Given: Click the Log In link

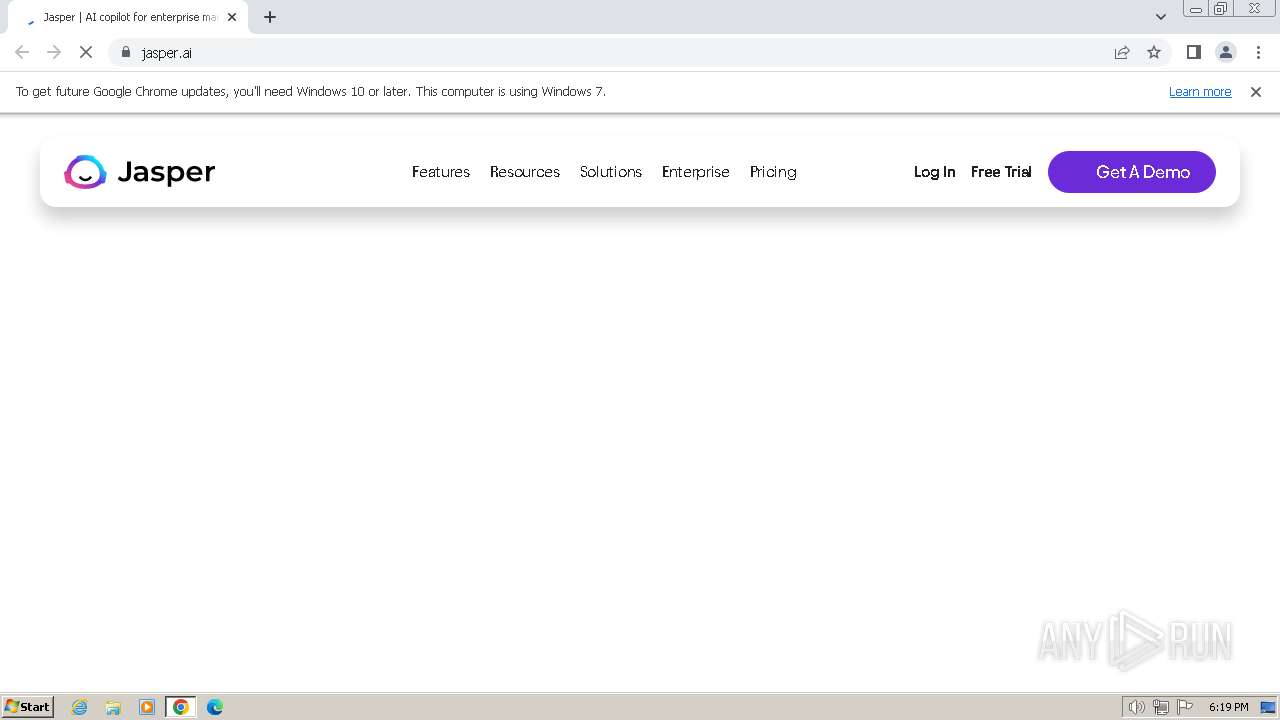Looking at the screenshot, I should tap(934, 172).
